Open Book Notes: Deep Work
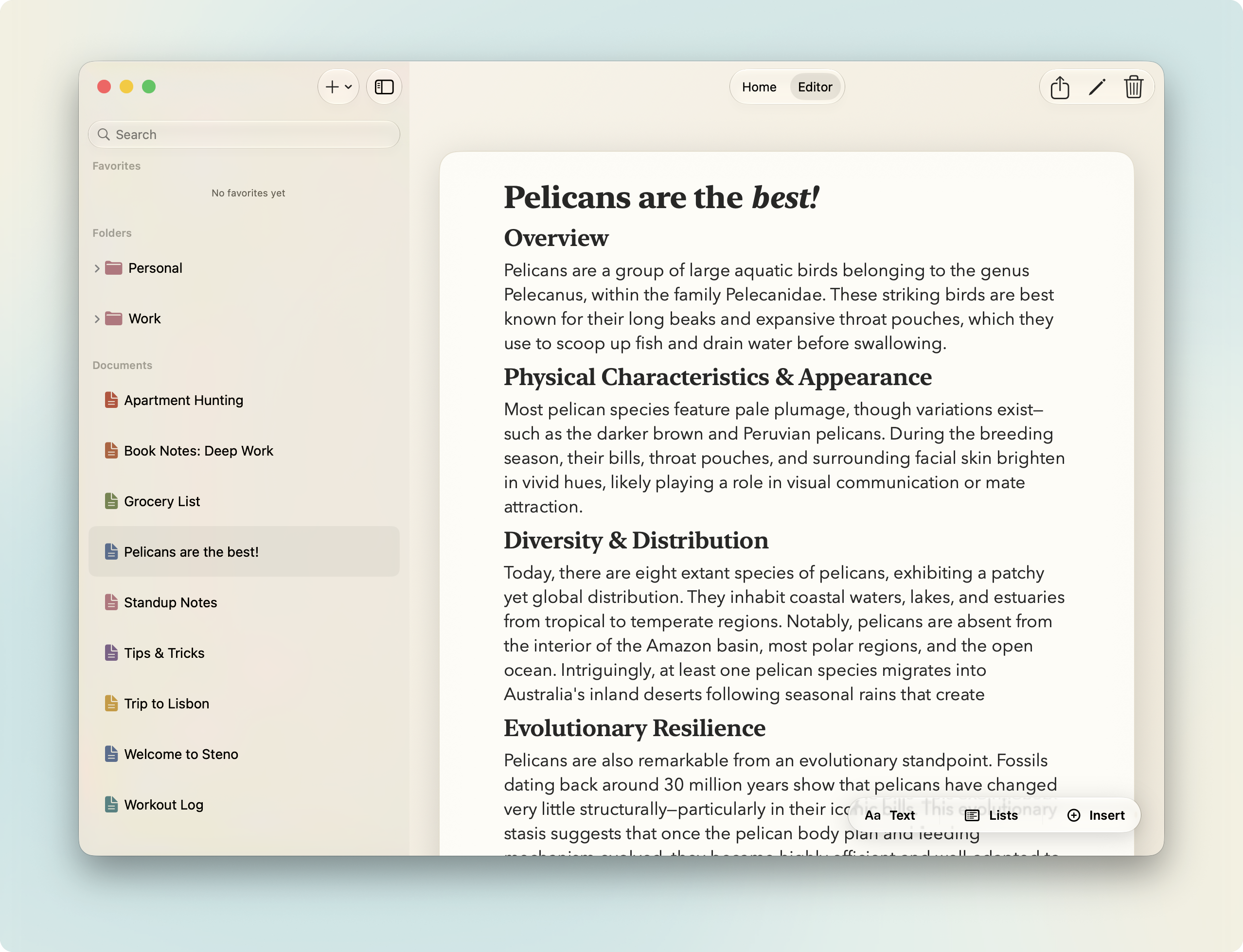1243x952 pixels. tap(244, 451)
